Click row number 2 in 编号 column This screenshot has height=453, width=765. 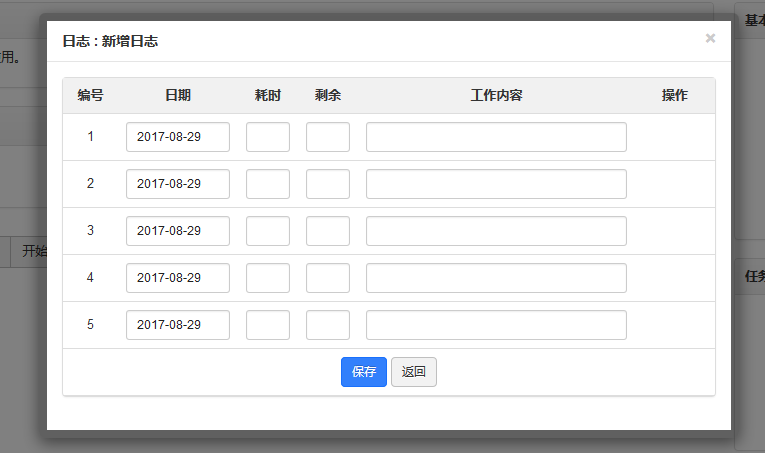[x=90, y=183]
